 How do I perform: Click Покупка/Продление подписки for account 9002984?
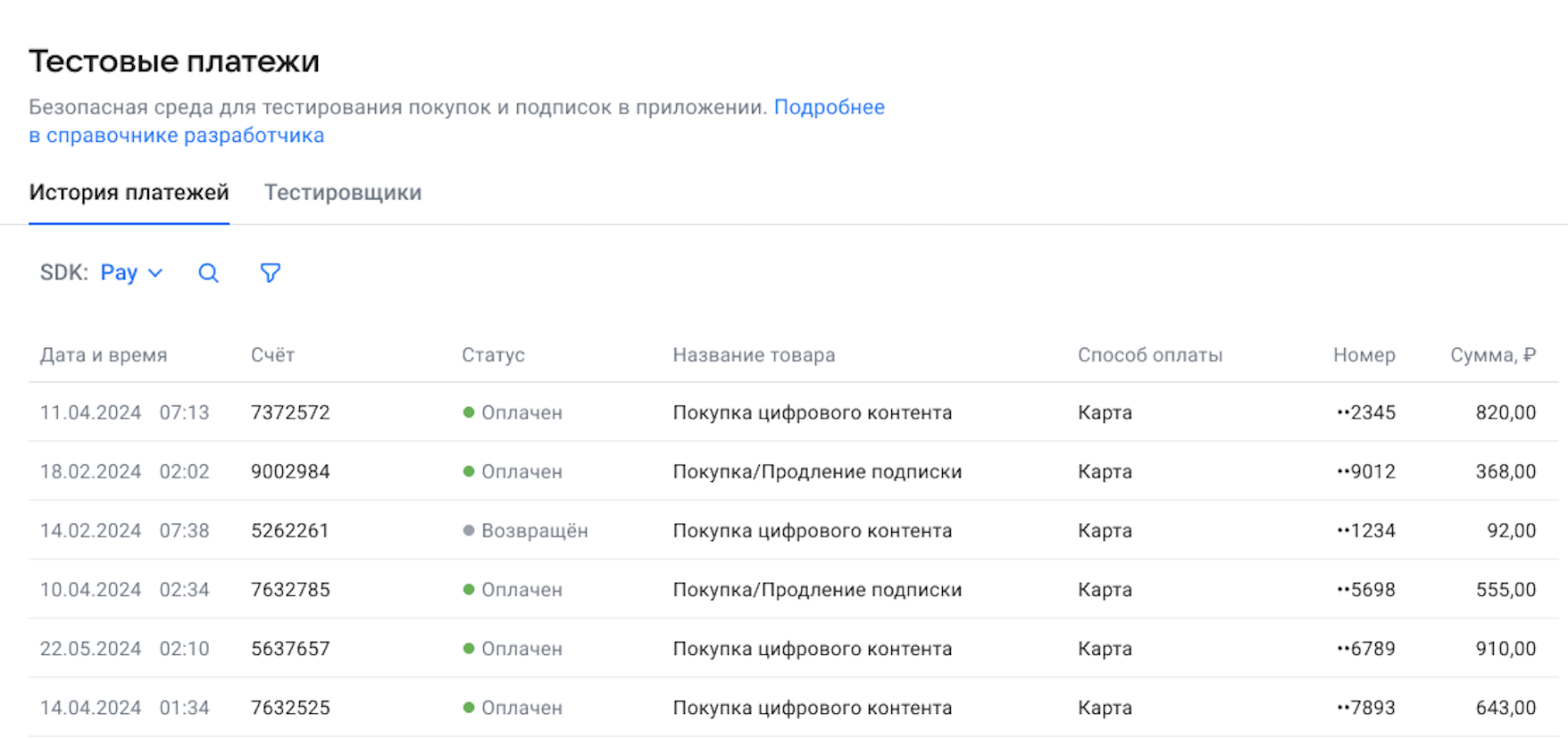pyautogui.click(x=817, y=471)
